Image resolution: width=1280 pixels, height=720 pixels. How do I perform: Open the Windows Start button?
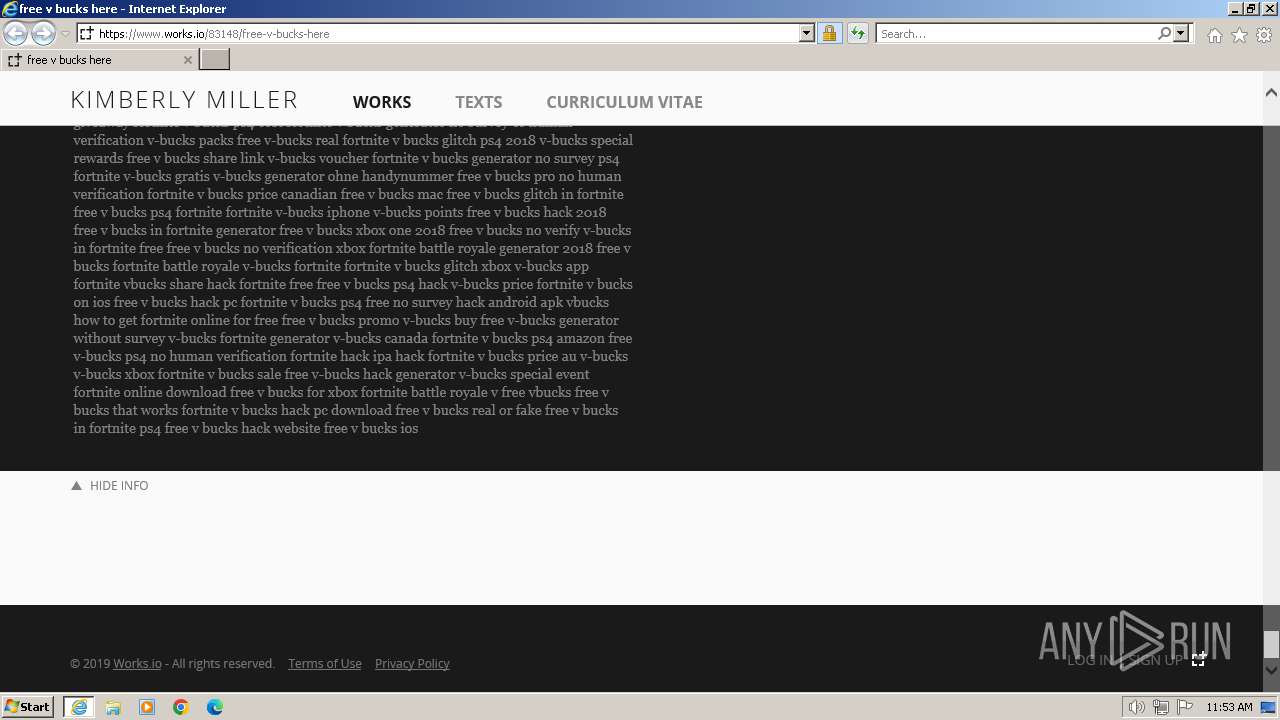pos(28,706)
